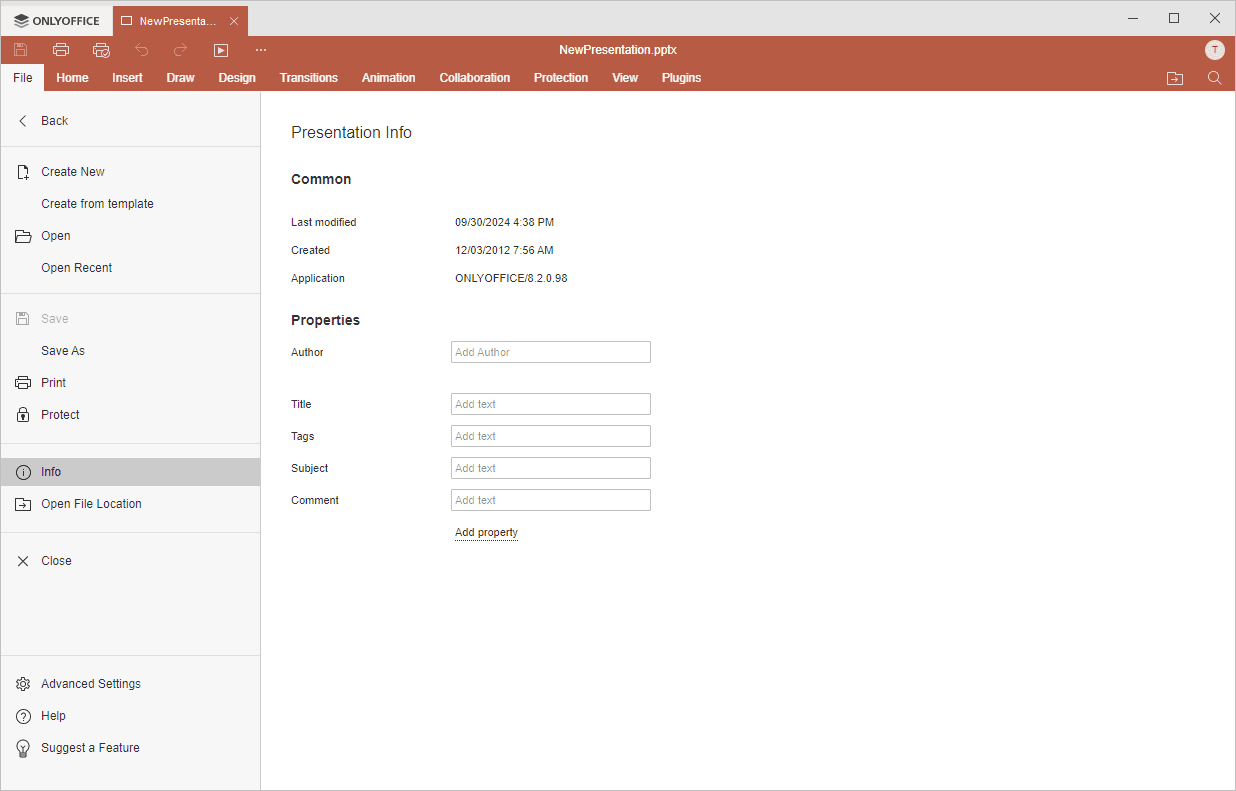
Task: Click the Add Author input field
Action: click(550, 352)
